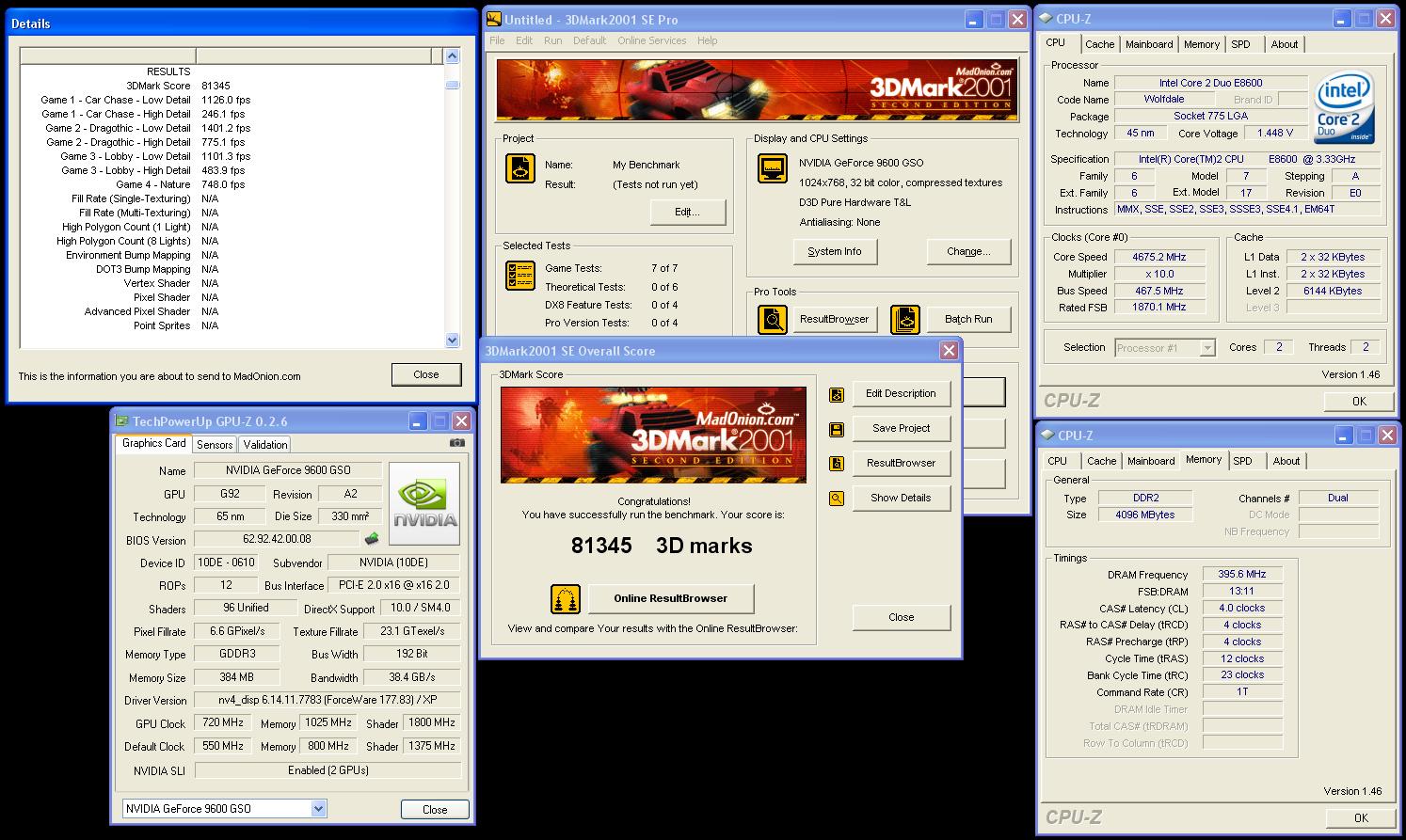Click the GPU Clock 720 MHz field
The image size is (1406, 840).
click(x=223, y=722)
